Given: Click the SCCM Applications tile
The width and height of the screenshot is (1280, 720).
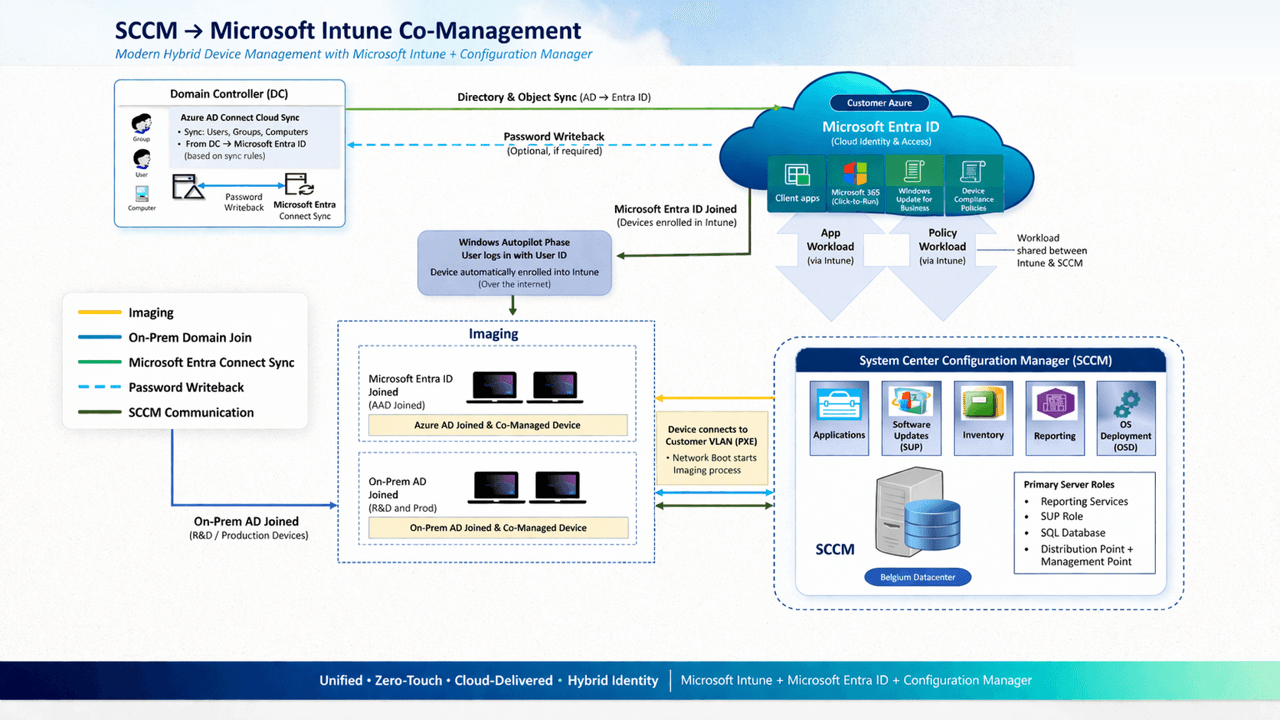Looking at the screenshot, I should (x=839, y=417).
